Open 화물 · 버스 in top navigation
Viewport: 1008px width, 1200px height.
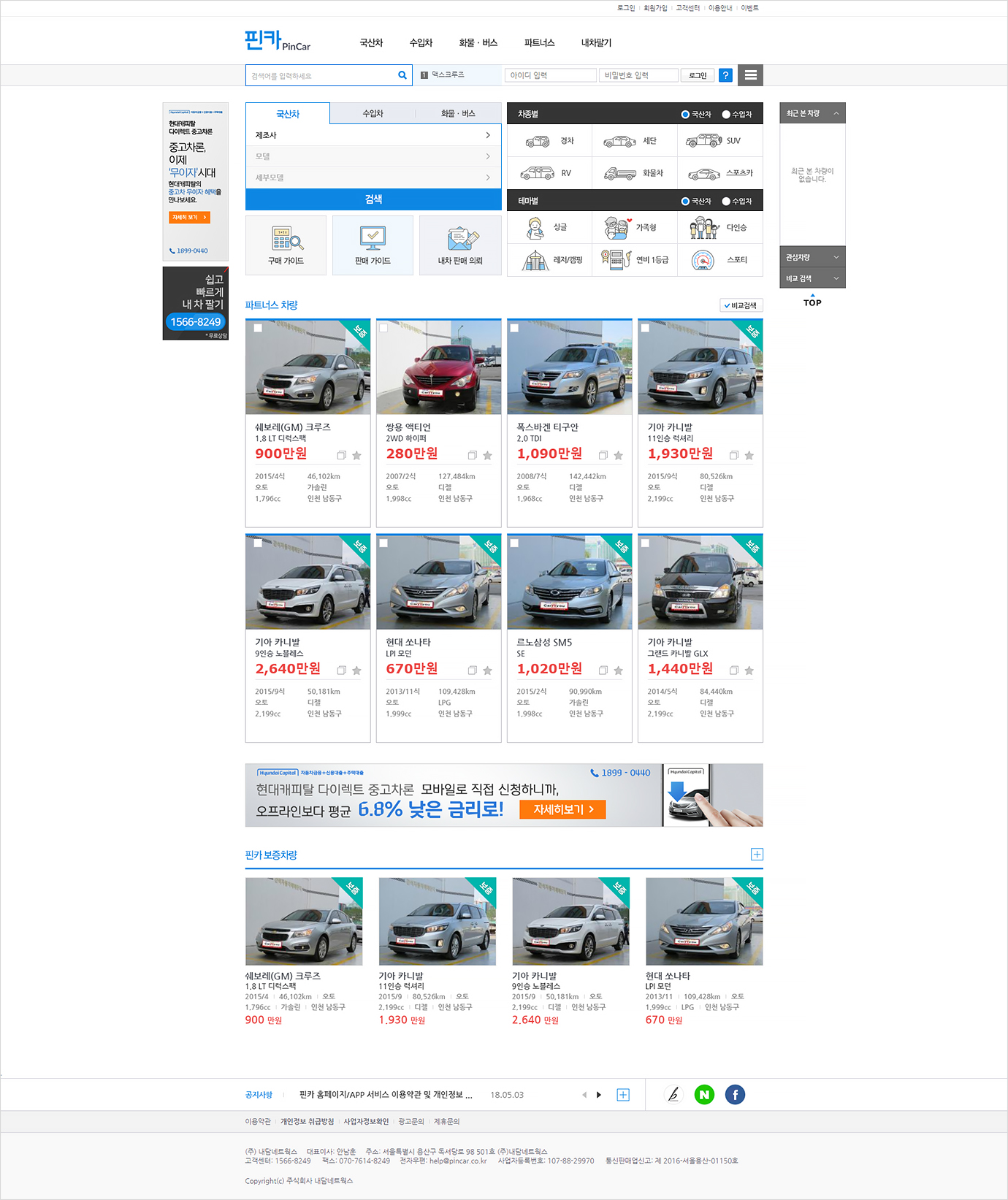pyautogui.click(x=478, y=43)
